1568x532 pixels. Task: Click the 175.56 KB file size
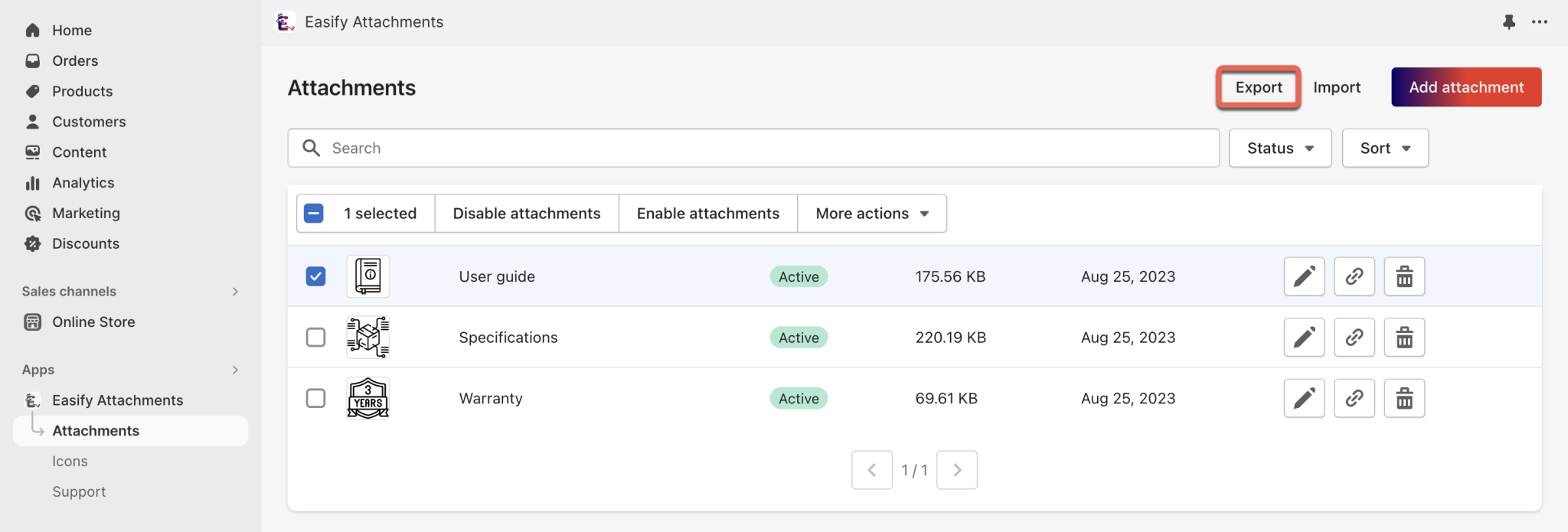coord(950,276)
